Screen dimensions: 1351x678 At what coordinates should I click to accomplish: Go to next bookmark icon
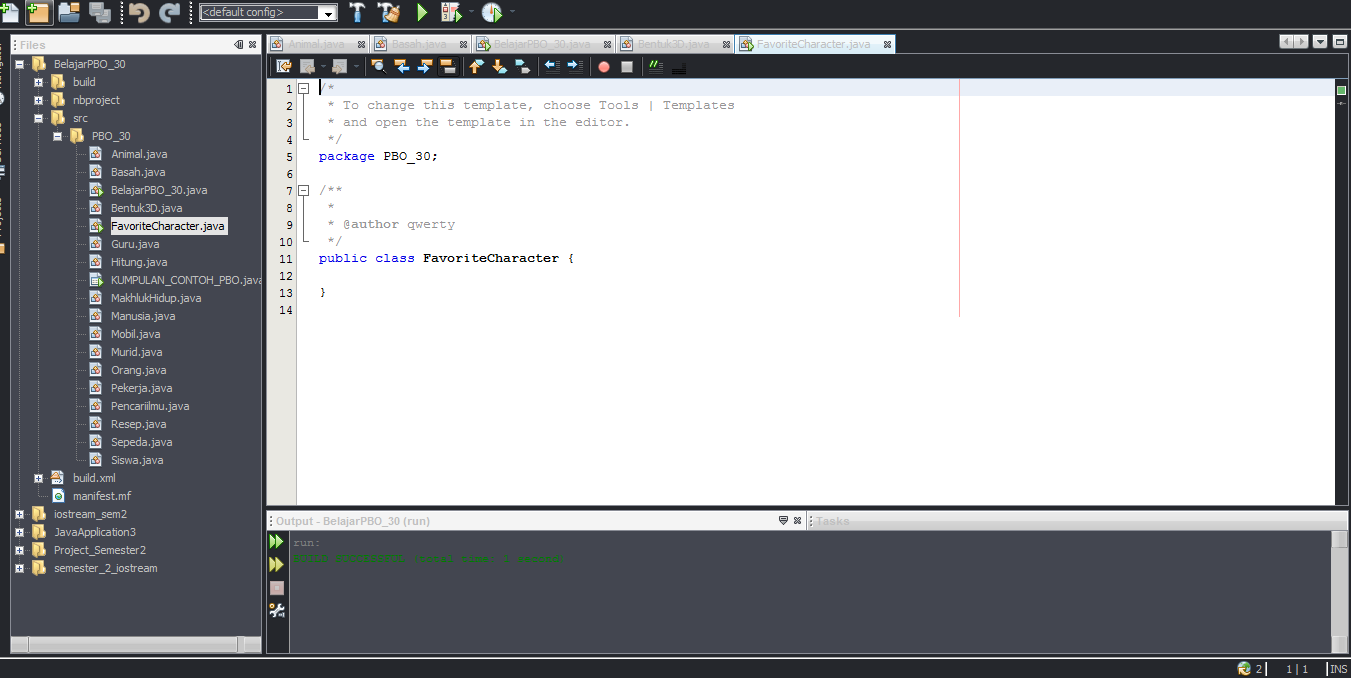(x=499, y=66)
